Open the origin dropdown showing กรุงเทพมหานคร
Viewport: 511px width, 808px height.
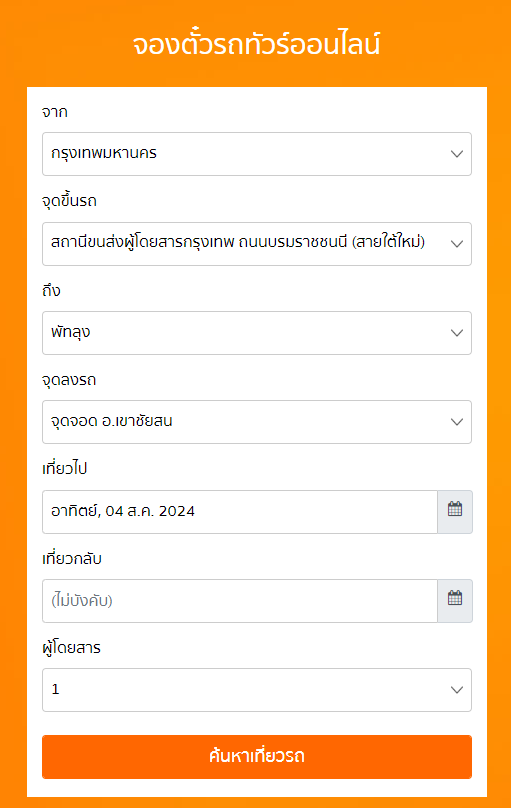click(257, 154)
